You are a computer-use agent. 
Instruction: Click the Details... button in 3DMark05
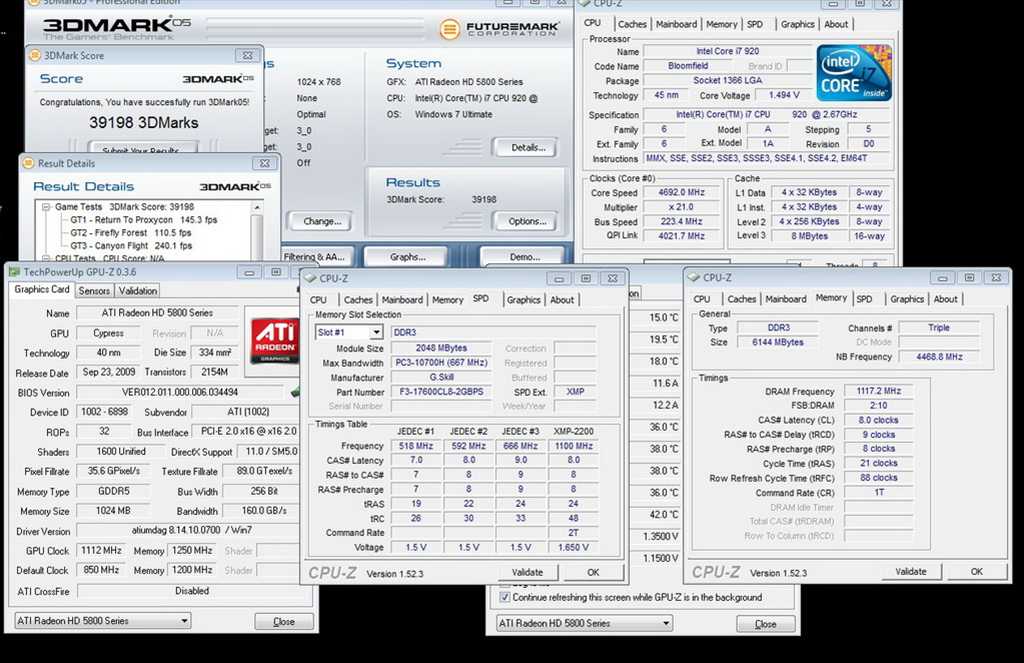(x=526, y=148)
